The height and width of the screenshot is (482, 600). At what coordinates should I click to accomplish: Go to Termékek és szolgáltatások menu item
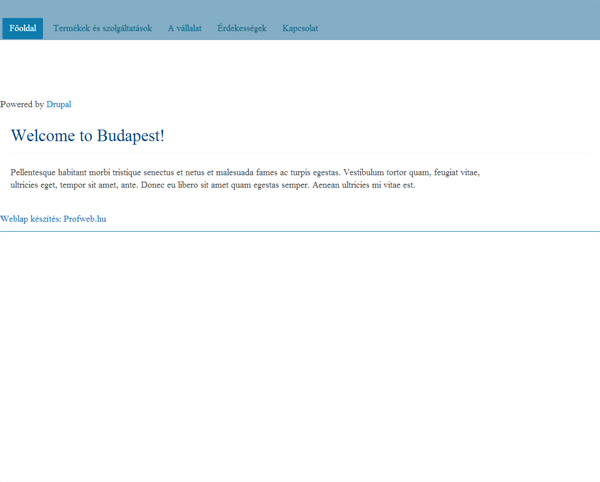[103, 28]
